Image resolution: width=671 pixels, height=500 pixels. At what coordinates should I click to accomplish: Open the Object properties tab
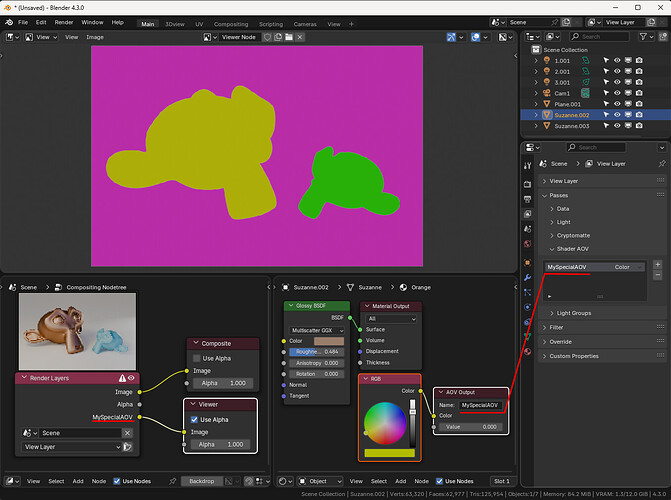coord(528,262)
